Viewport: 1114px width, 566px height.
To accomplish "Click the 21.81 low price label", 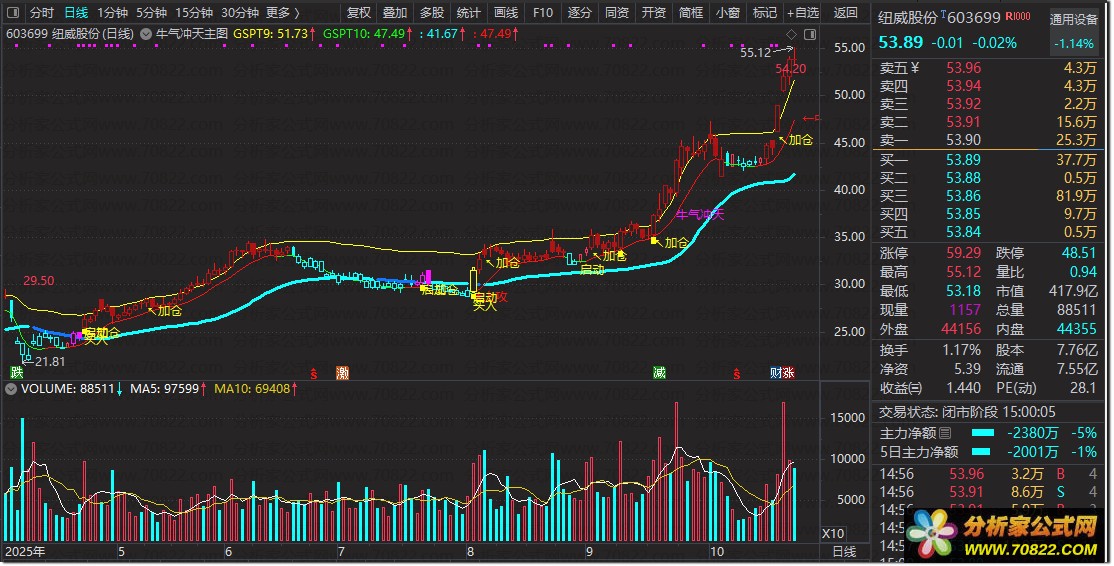I will [x=50, y=361].
